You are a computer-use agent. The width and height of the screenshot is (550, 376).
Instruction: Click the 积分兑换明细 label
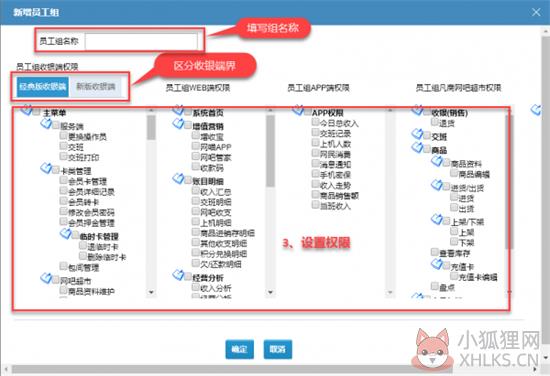point(223,254)
